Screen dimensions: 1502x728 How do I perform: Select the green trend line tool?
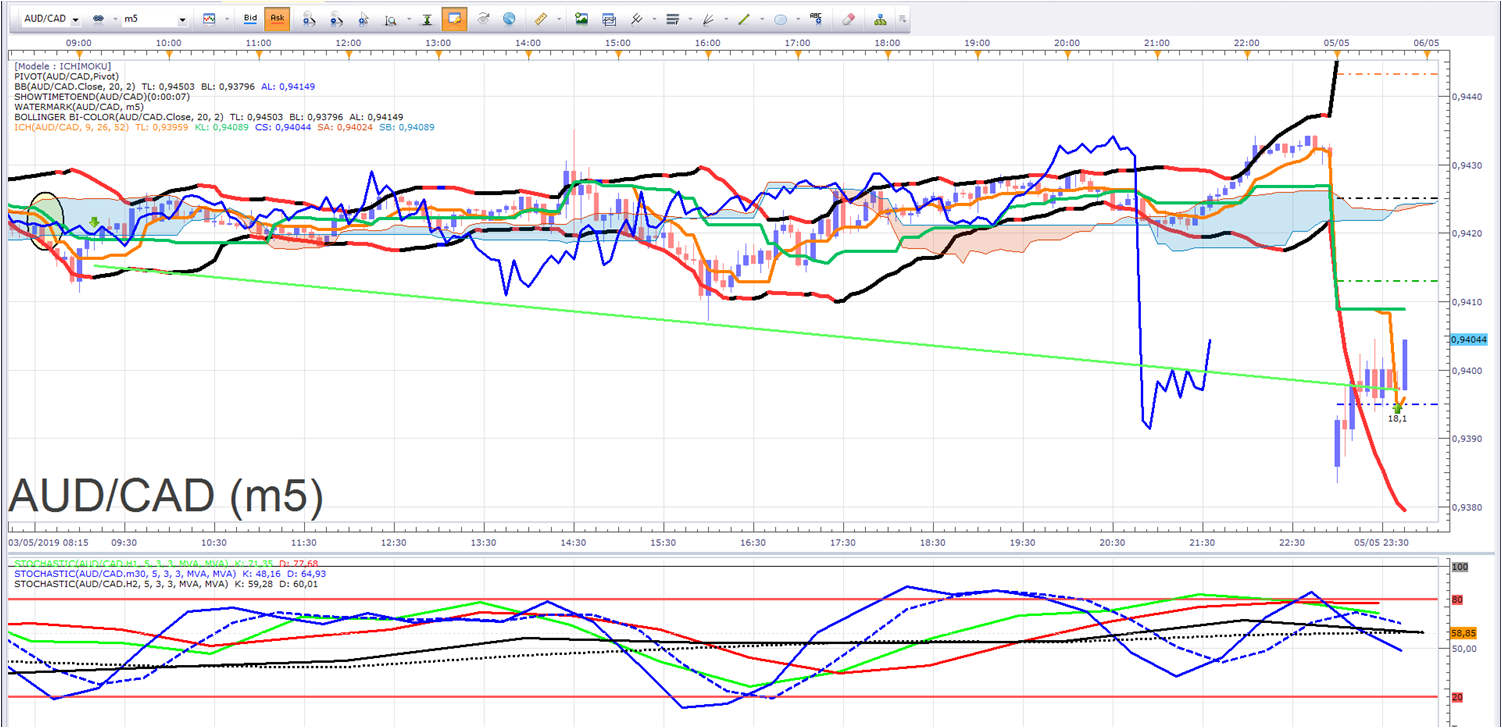744,19
